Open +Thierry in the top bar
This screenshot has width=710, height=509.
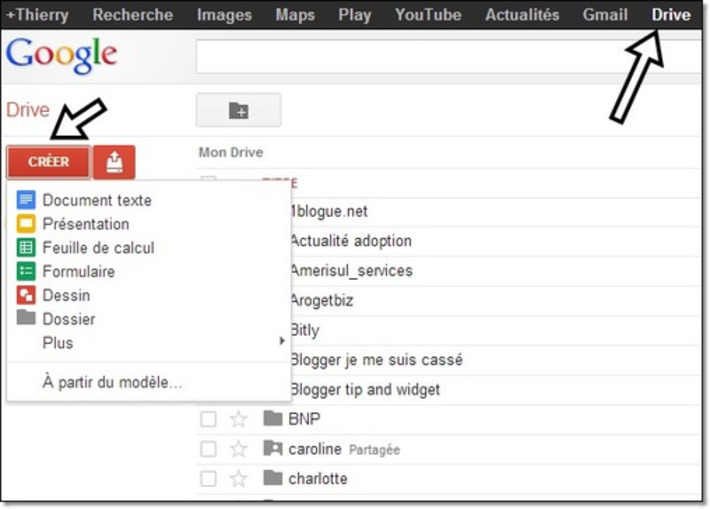[37, 14]
